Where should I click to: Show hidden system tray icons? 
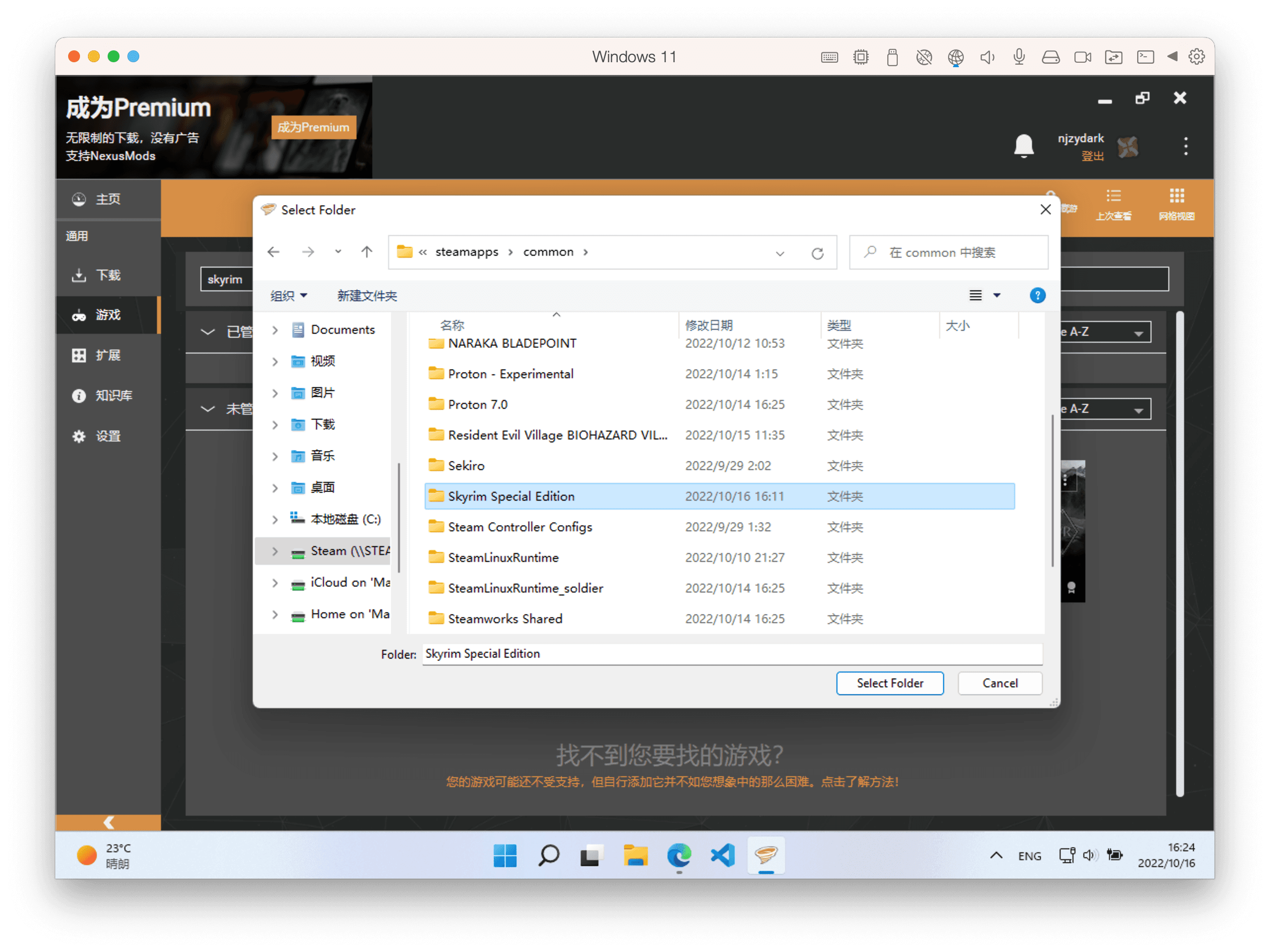click(x=996, y=856)
